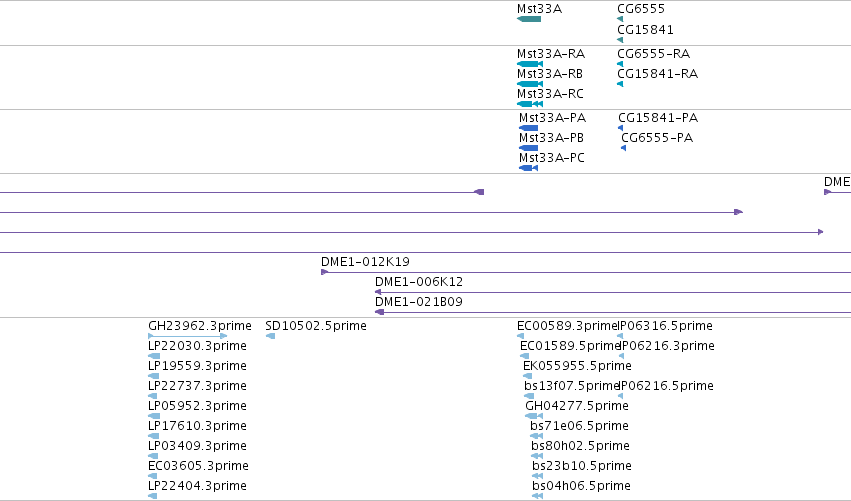
Task: Select the Mst33A-RA transcript glyph
Action: 530,64
